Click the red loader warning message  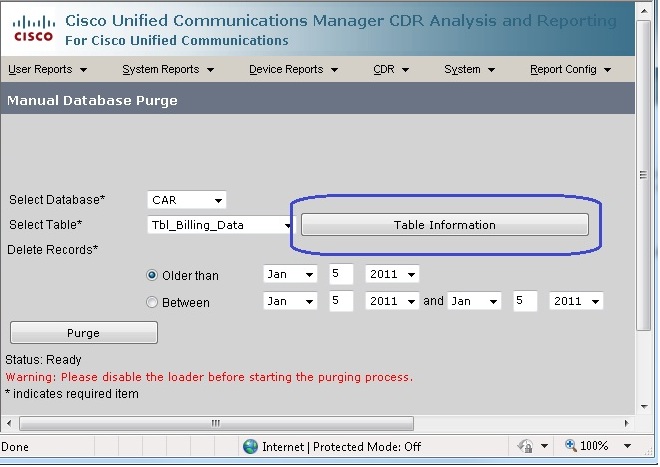(x=209, y=377)
